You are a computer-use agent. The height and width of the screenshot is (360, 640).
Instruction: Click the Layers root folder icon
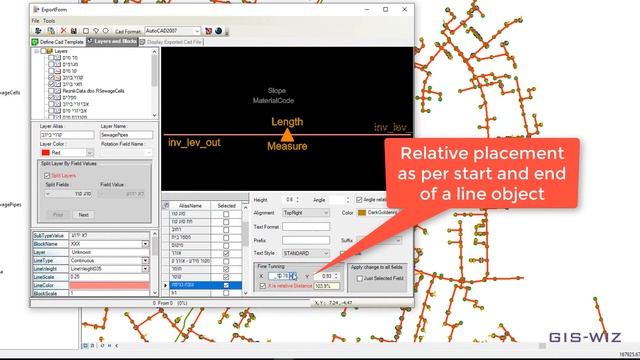click(50, 51)
